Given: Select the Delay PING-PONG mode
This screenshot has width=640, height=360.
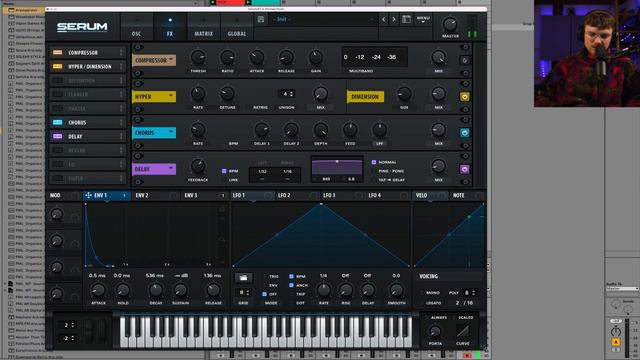Looking at the screenshot, I should click(x=391, y=171).
